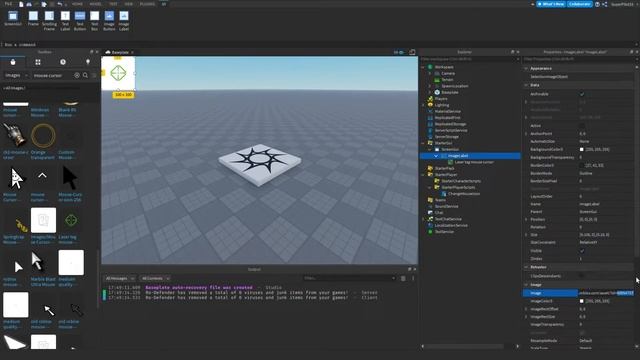Image resolution: width=640 pixels, height=360 pixels.
Task: Select the orange transparent ring image
Action: [43, 136]
